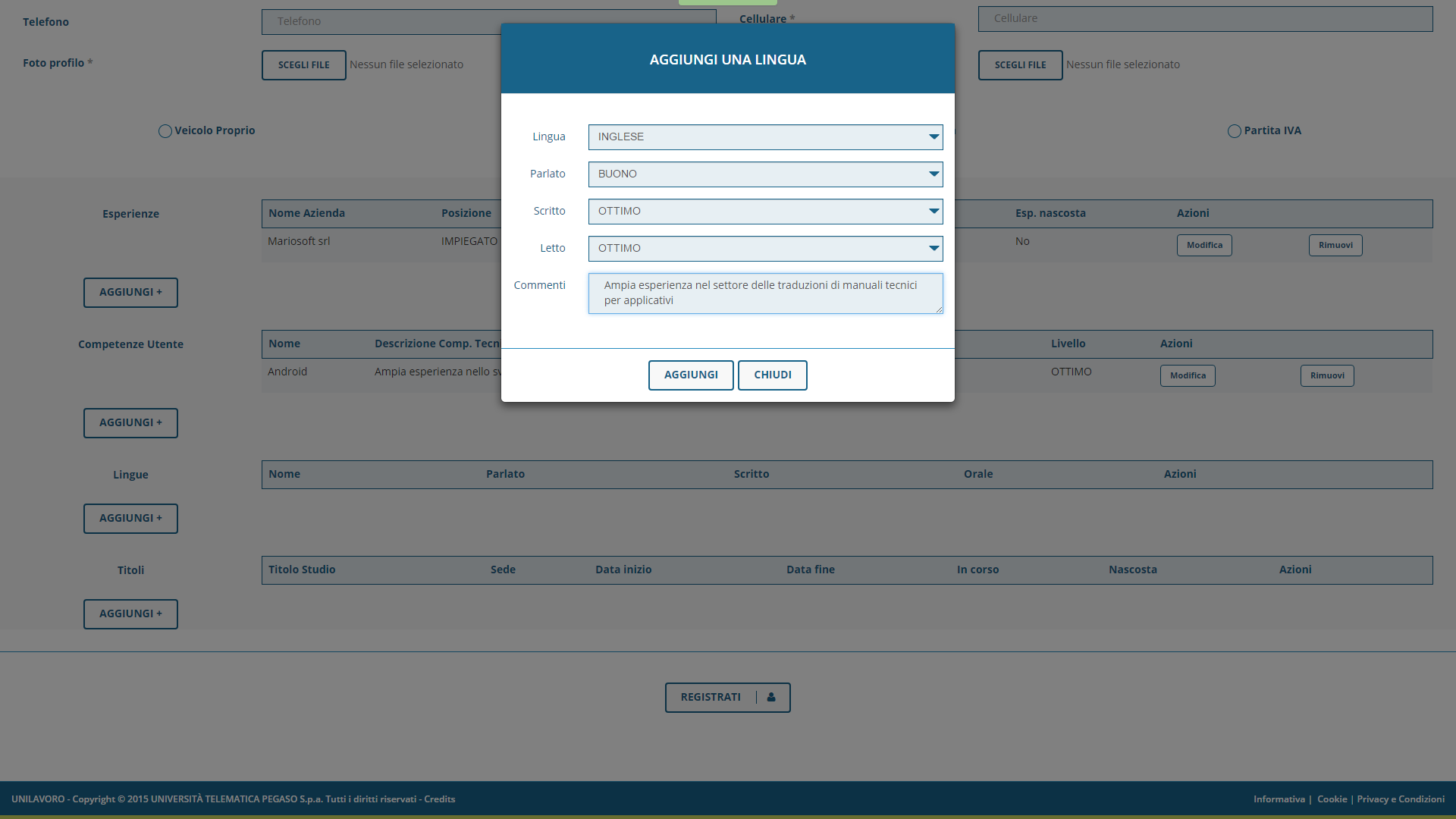
Task: Click the Titolo Studio column header
Action: point(302,570)
